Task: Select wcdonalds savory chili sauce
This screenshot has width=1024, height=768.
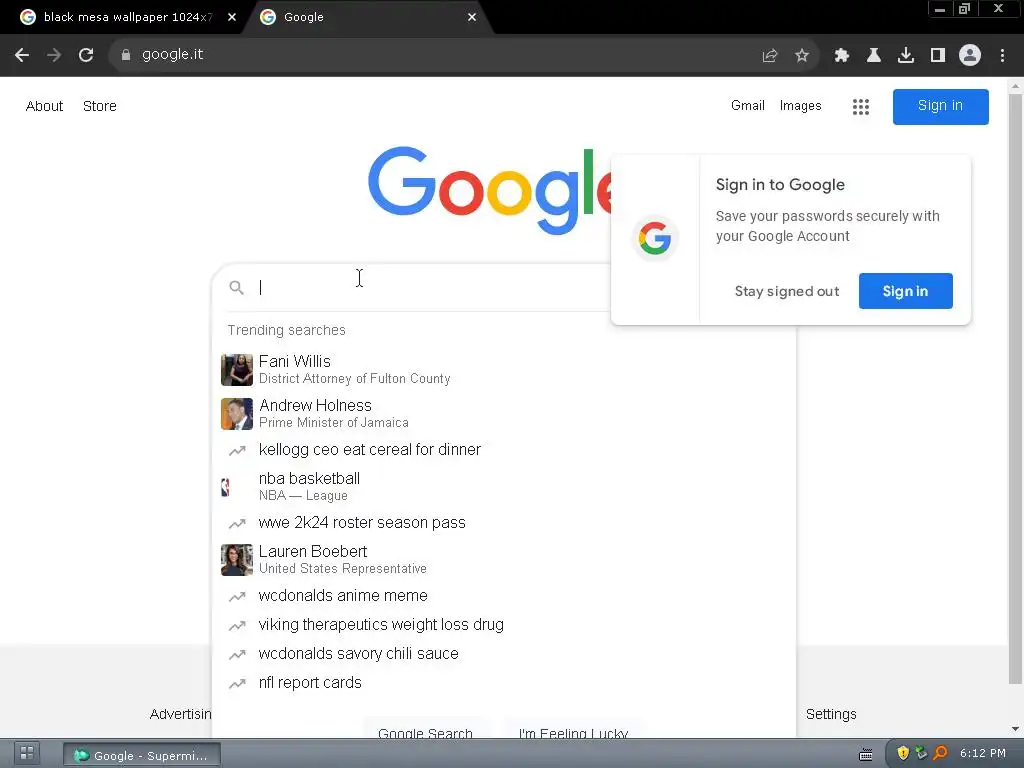Action: (504, 654)
